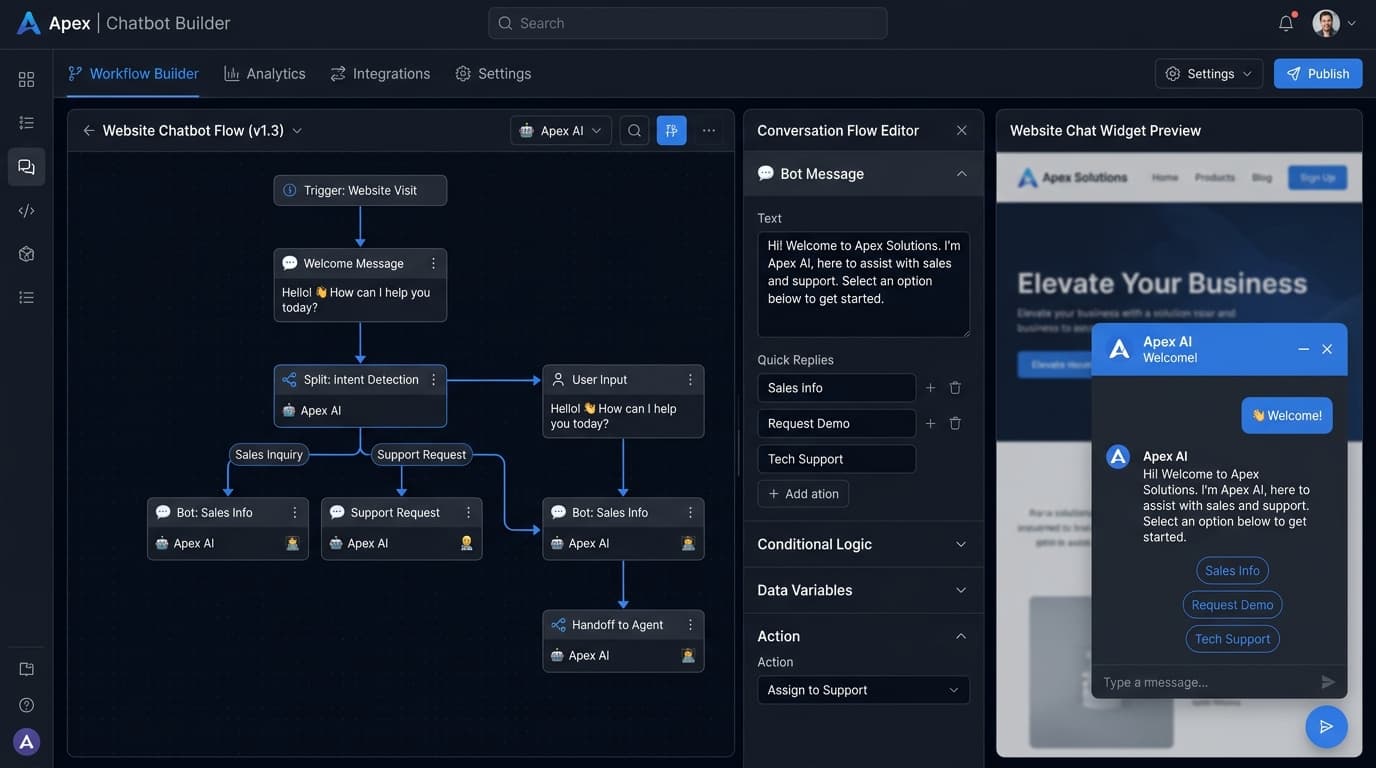Go to the Integrations tab
Screen dimensions: 1376x768
click(x=379, y=72)
